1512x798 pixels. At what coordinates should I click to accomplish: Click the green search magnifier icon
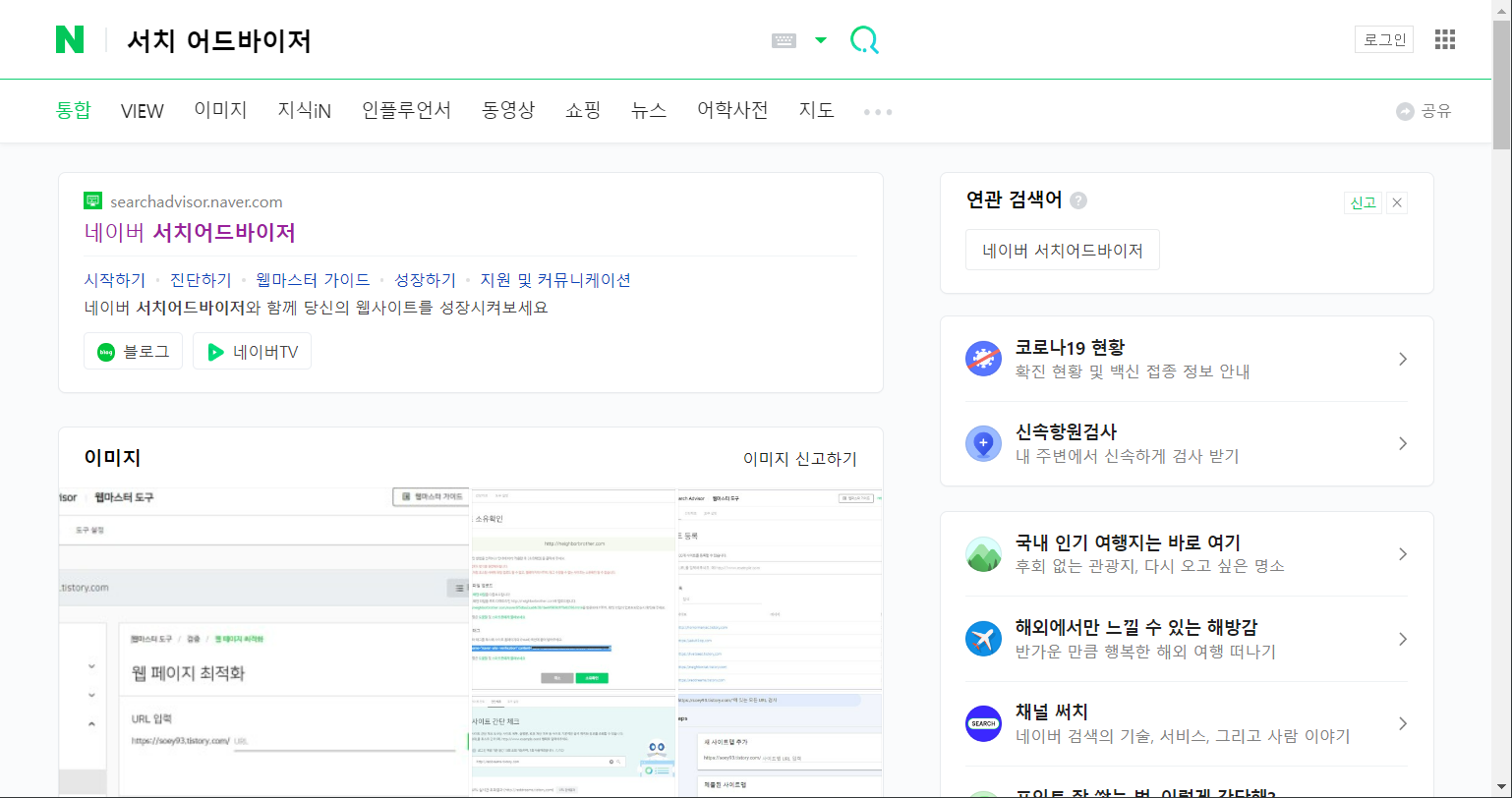pyautogui.click(x=864, y=40)
